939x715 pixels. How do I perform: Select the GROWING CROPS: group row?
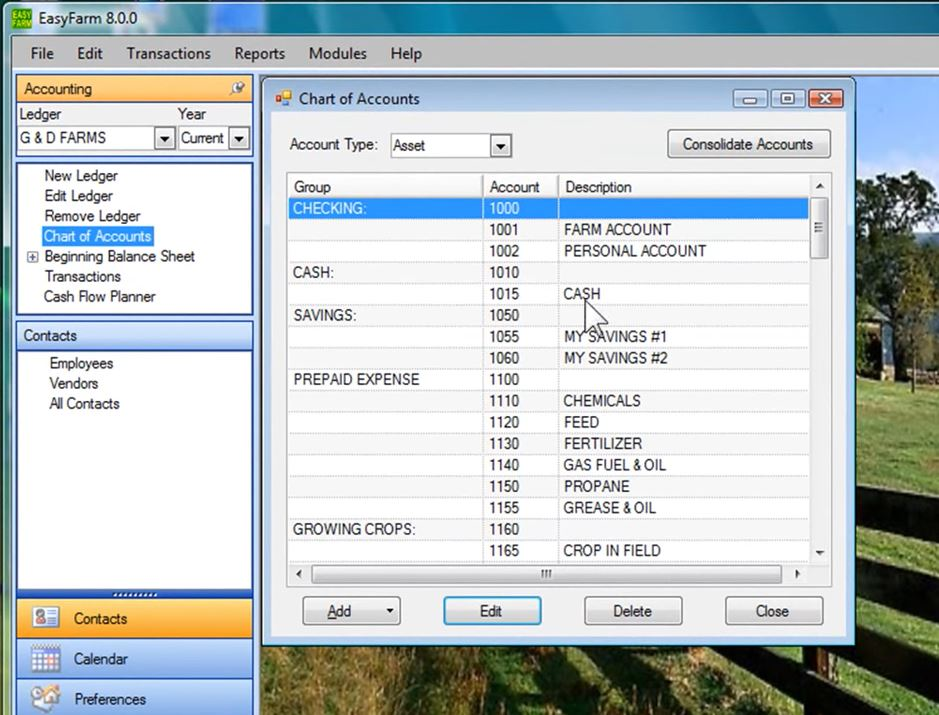pos(548,529)
